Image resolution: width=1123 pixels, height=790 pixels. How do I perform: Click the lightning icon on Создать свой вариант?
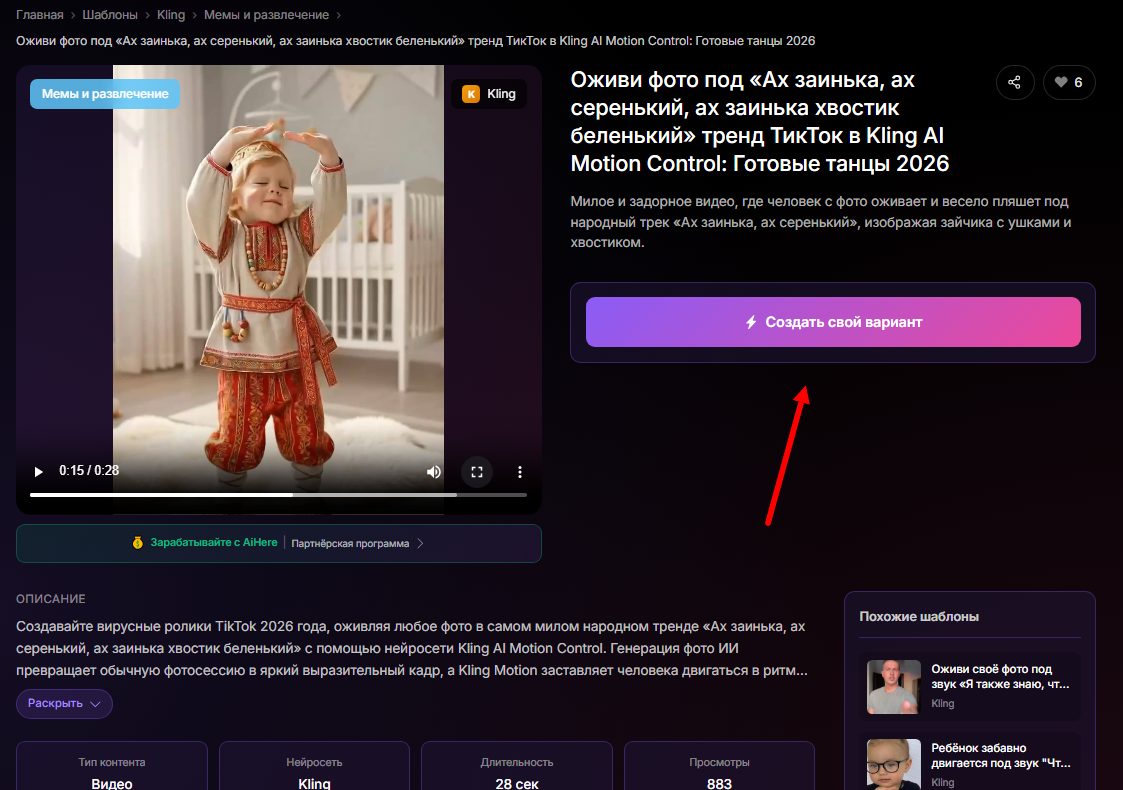(751, 322)
